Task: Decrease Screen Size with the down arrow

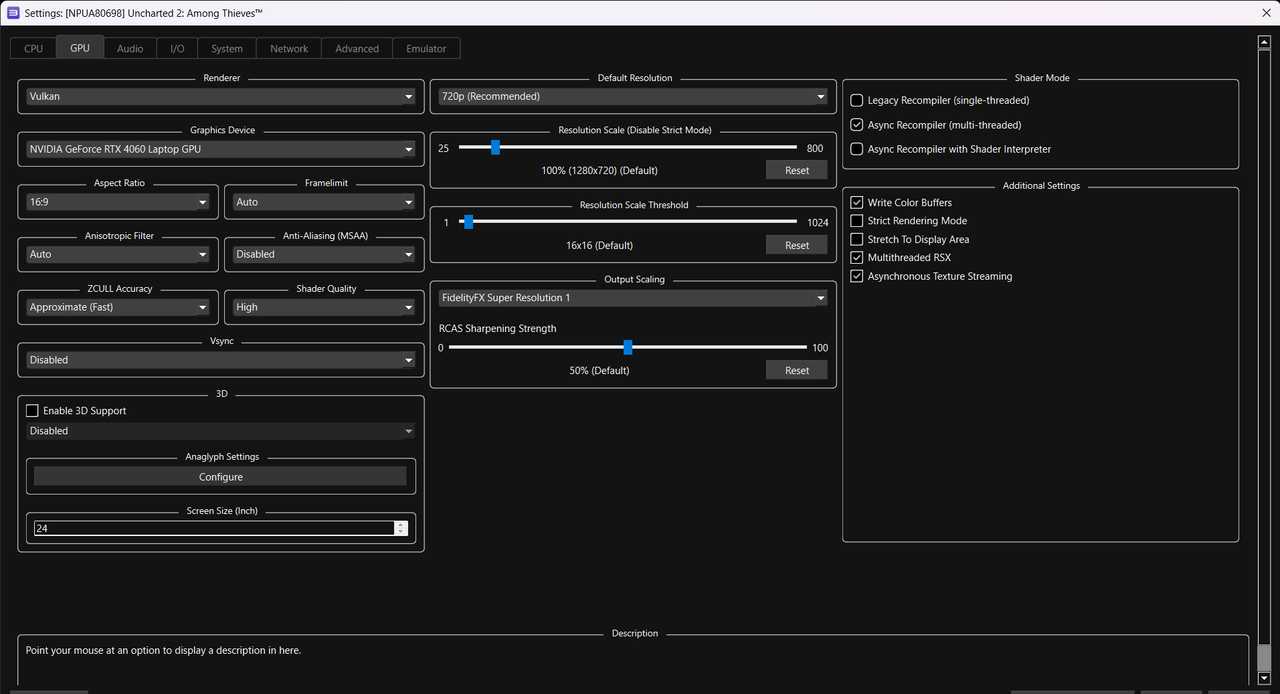Action: point(401,533)
